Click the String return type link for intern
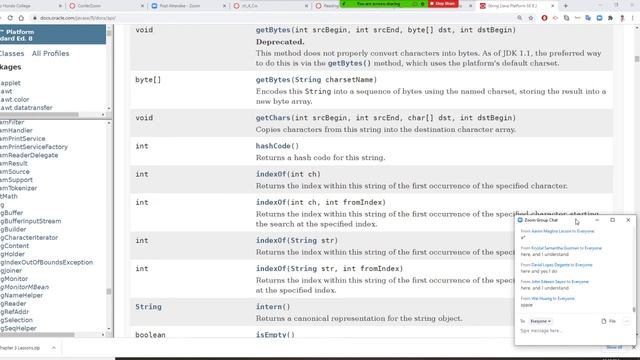 click(148, 307)
